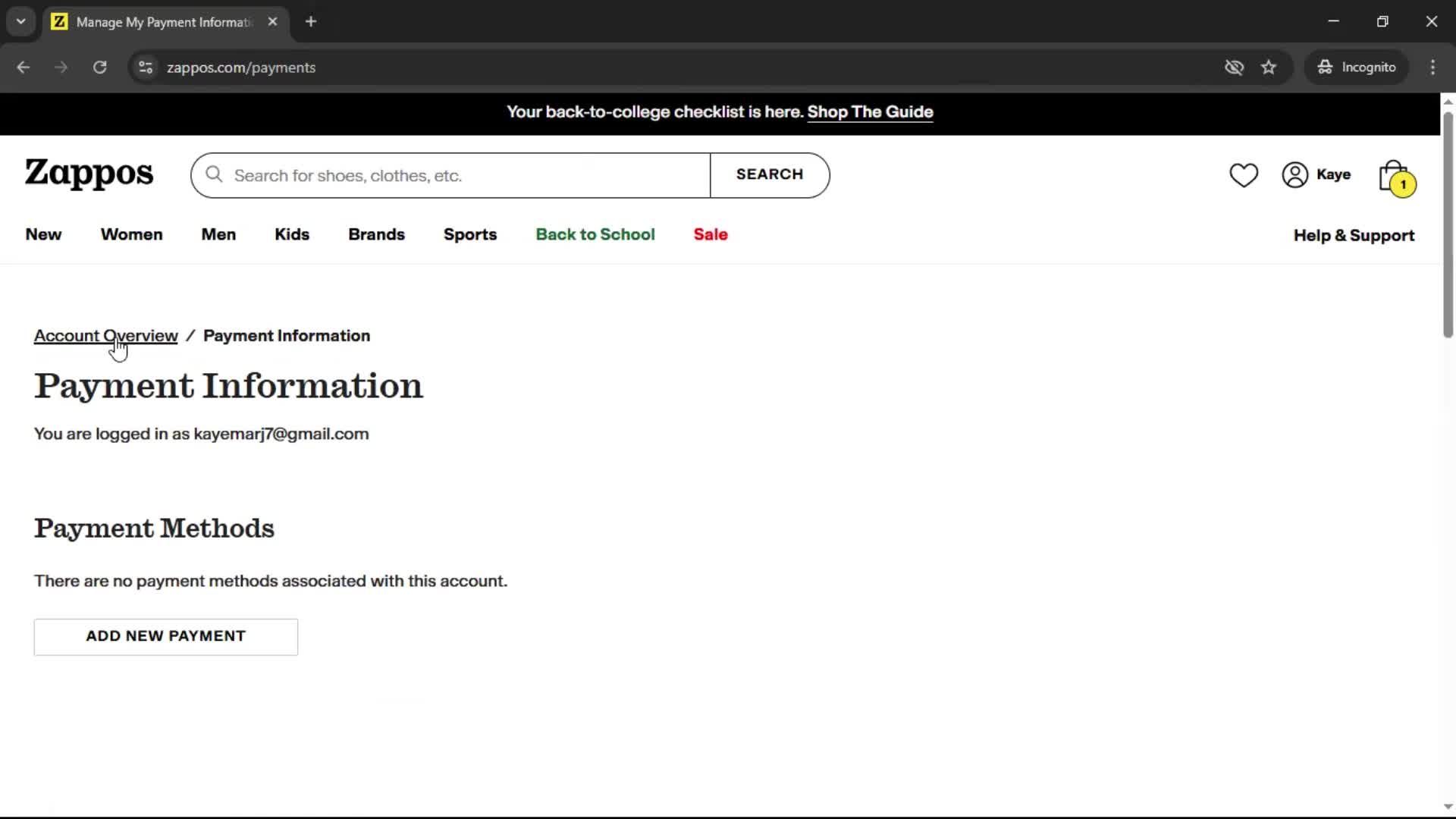
Task: Open Help & Support
Action: 1354,236
